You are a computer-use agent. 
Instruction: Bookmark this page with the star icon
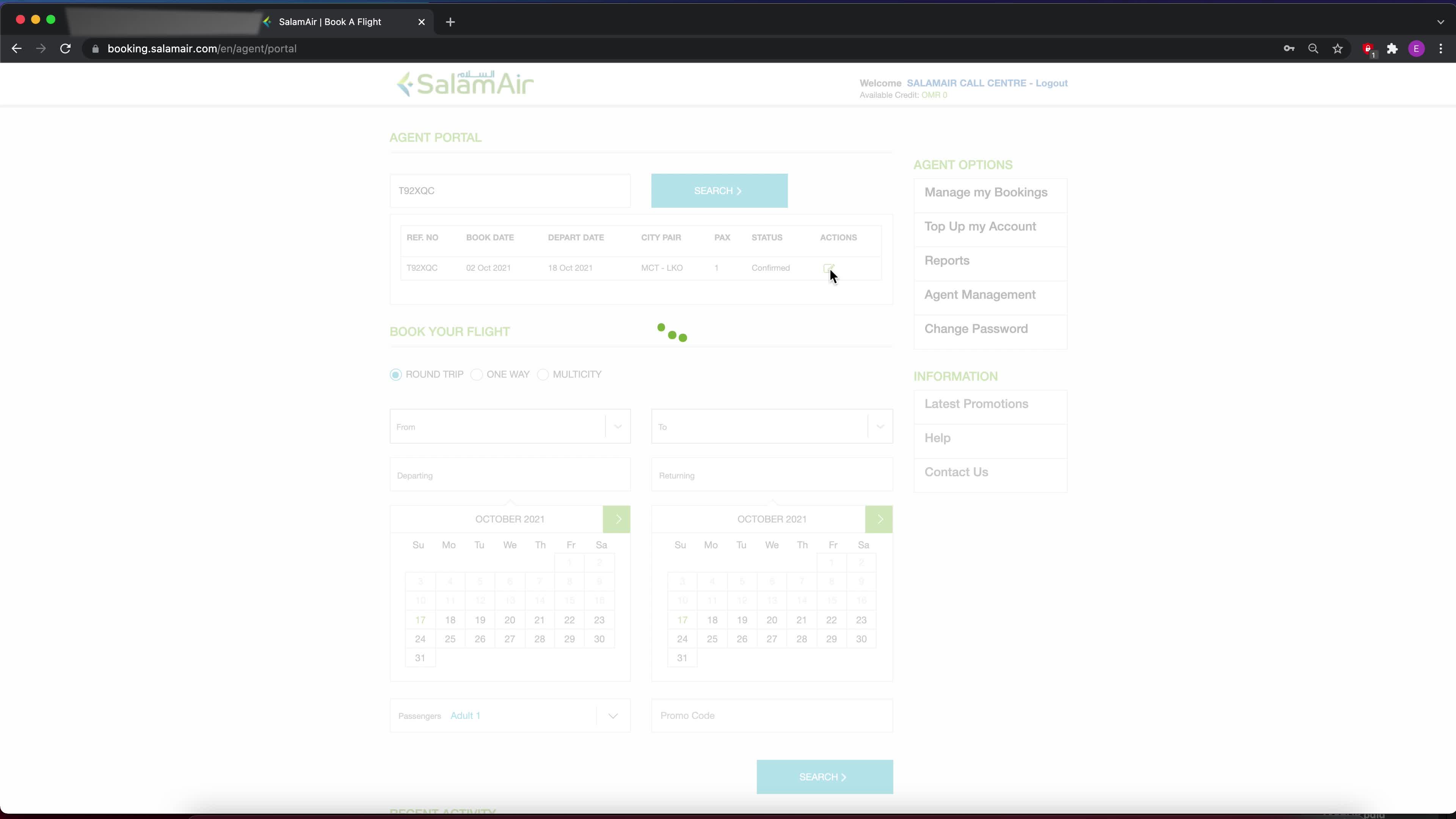pyautogui.click(x=1337, y=49)
